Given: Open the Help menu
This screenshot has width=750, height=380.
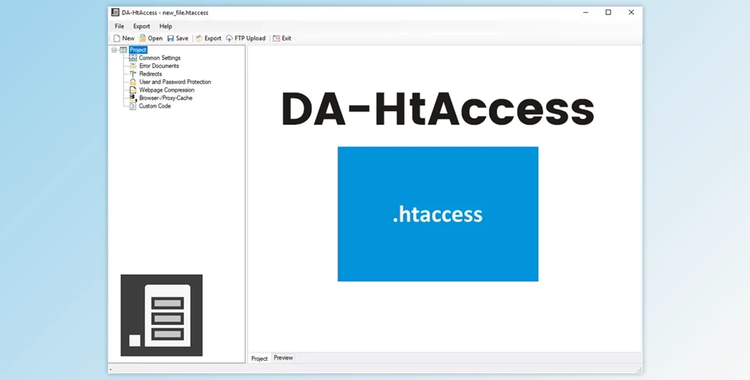Looking at the screenshot, I should (165, 26).
